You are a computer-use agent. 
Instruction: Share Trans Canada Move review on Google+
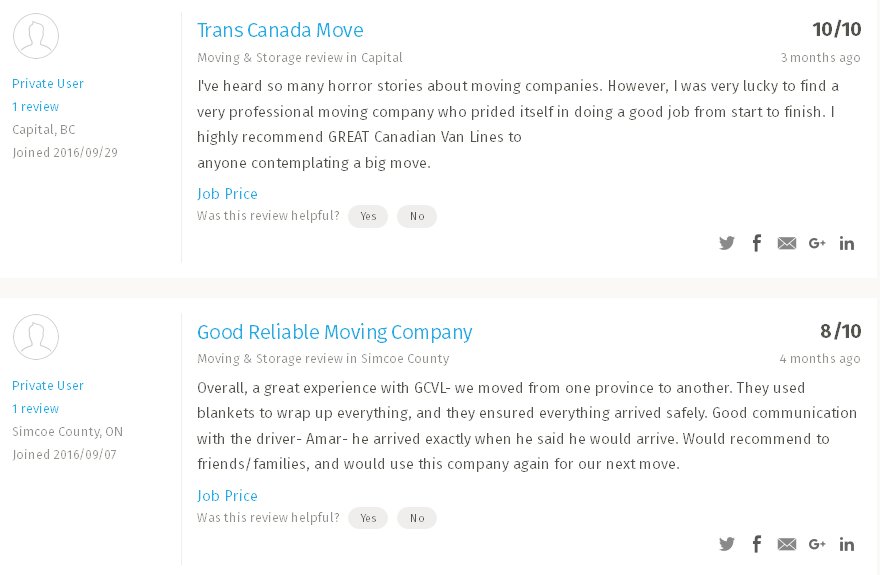[817, 243]
